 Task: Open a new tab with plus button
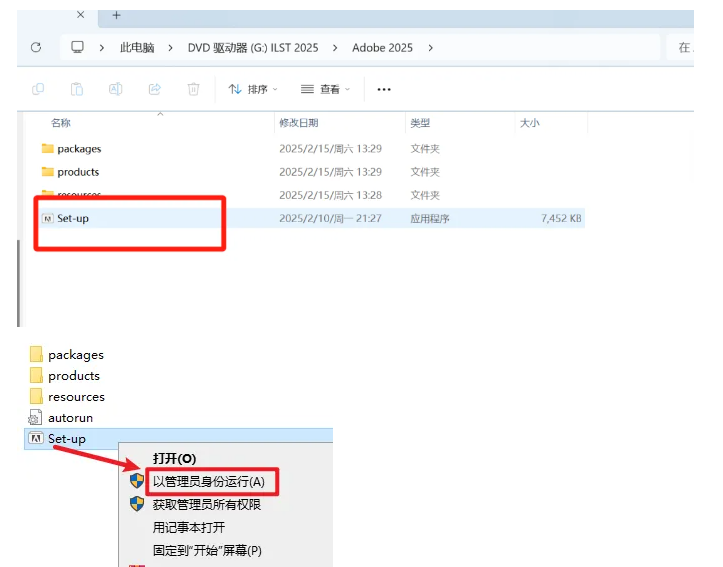click(117, 15)
